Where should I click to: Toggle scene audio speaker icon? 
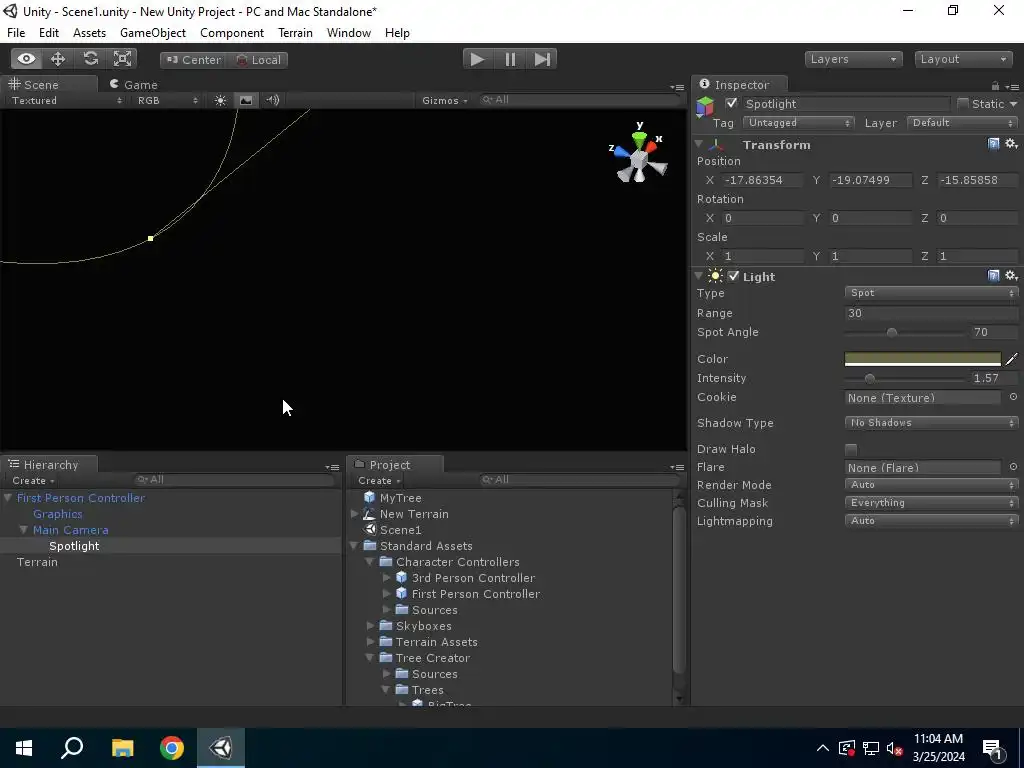(x=273, y=100)
